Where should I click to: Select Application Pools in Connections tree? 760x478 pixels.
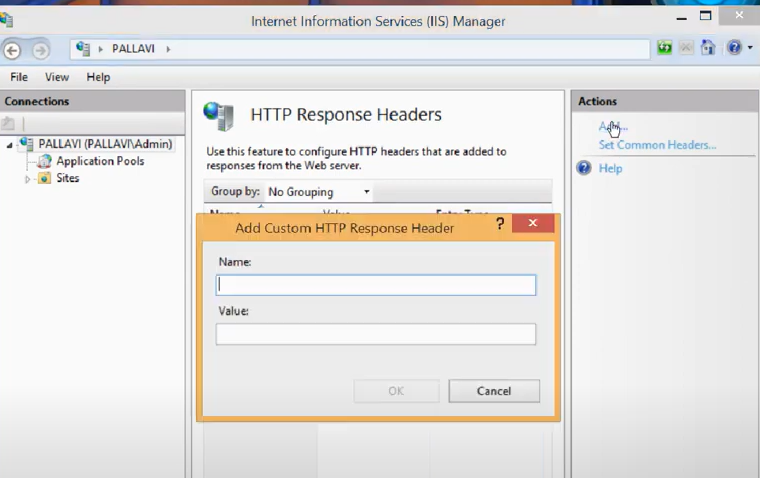click(x=100, y=161)
